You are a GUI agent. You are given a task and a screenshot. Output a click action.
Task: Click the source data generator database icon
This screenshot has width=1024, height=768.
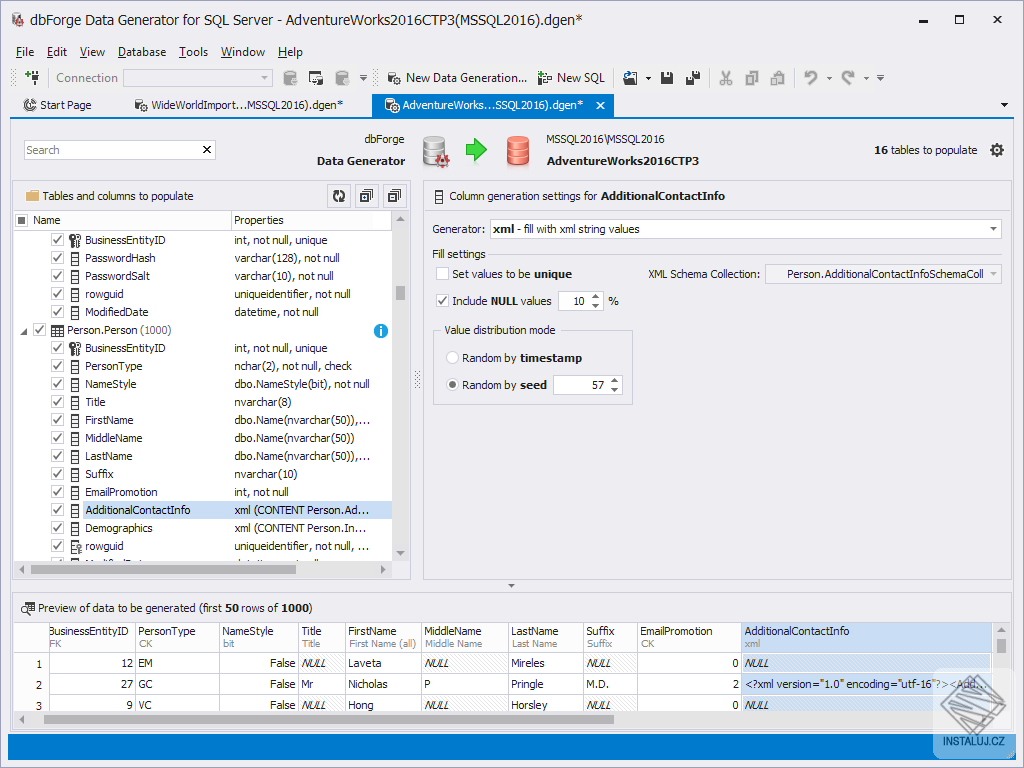click(435, 151)
